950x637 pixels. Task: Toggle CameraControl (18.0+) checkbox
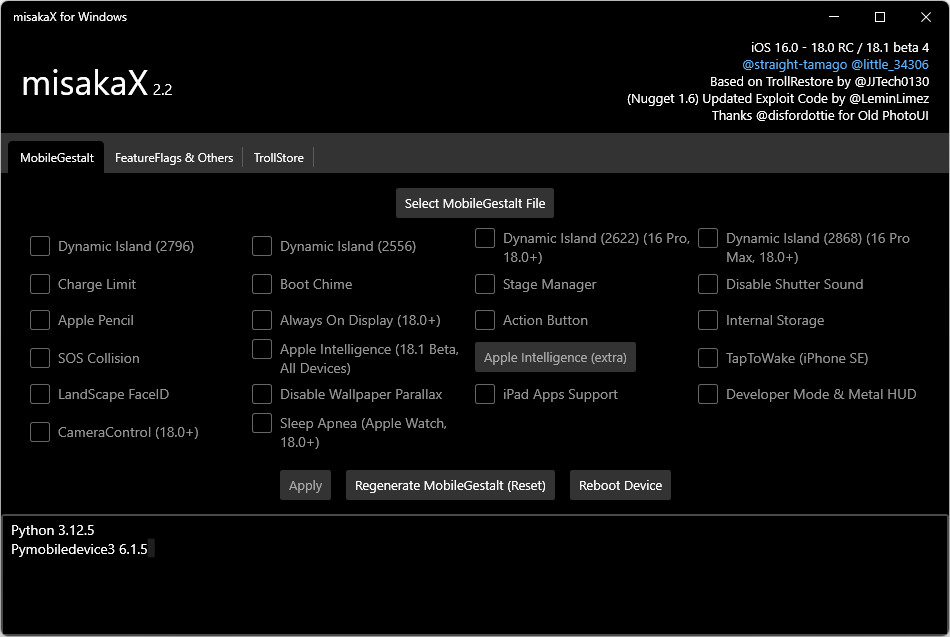(40, 432)
